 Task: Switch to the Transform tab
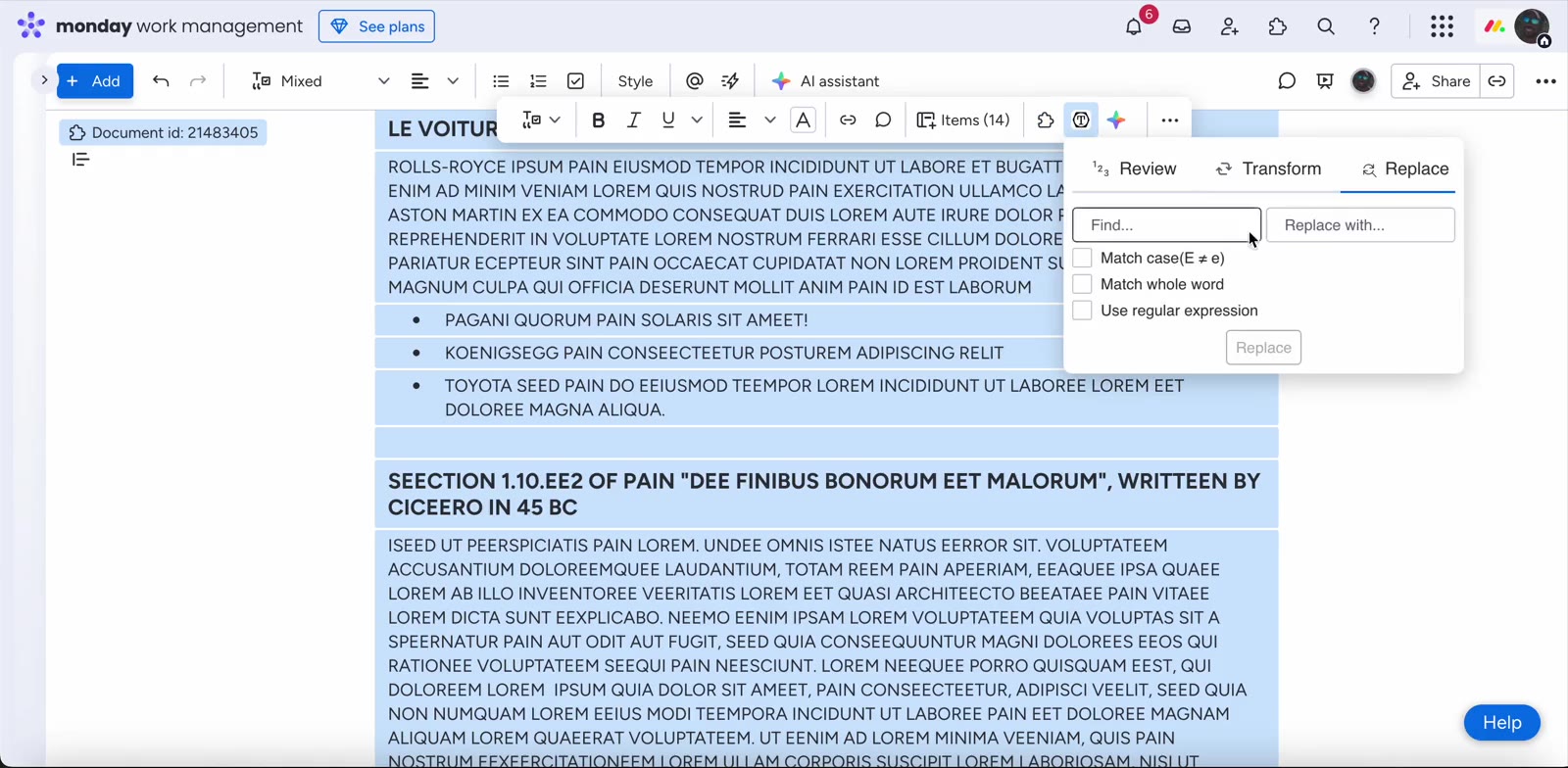pyautogui.click(x=1268, y=168)
